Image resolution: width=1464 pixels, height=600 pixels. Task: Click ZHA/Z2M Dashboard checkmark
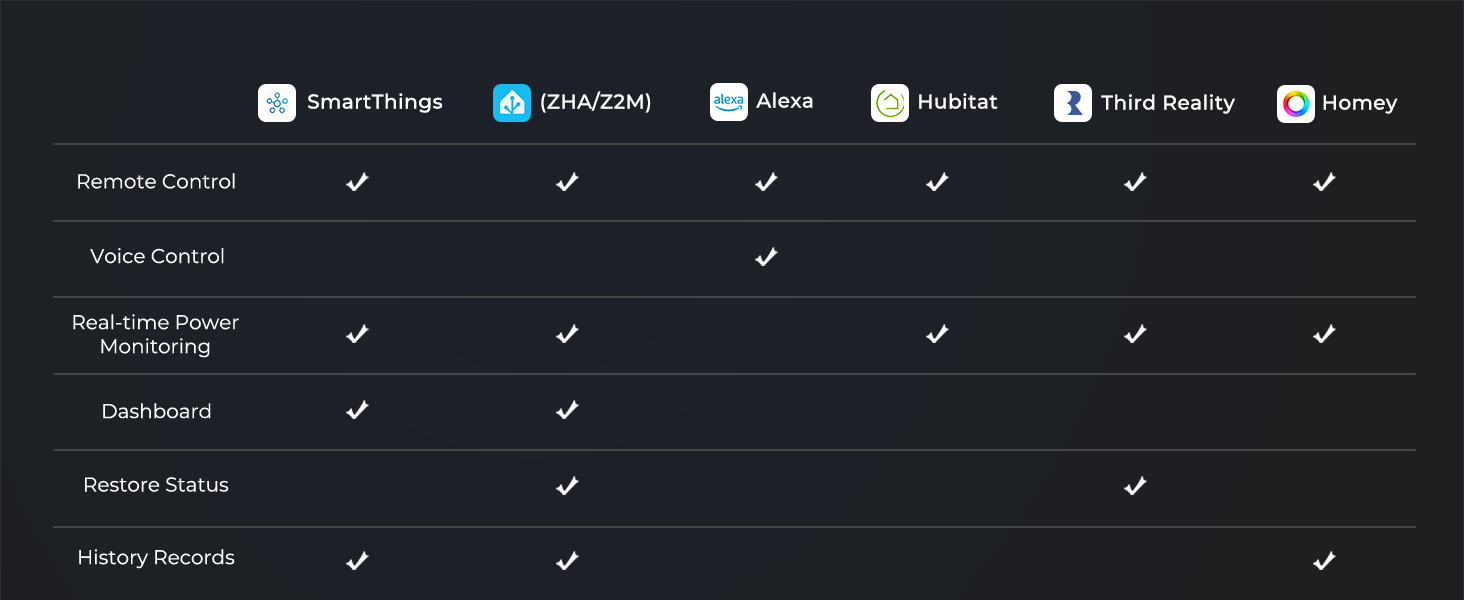567,410
